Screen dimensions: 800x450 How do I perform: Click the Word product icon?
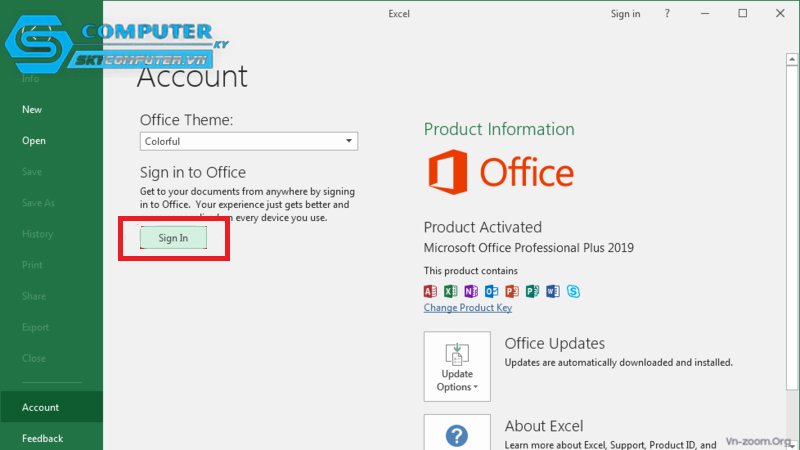coord(553,291)
